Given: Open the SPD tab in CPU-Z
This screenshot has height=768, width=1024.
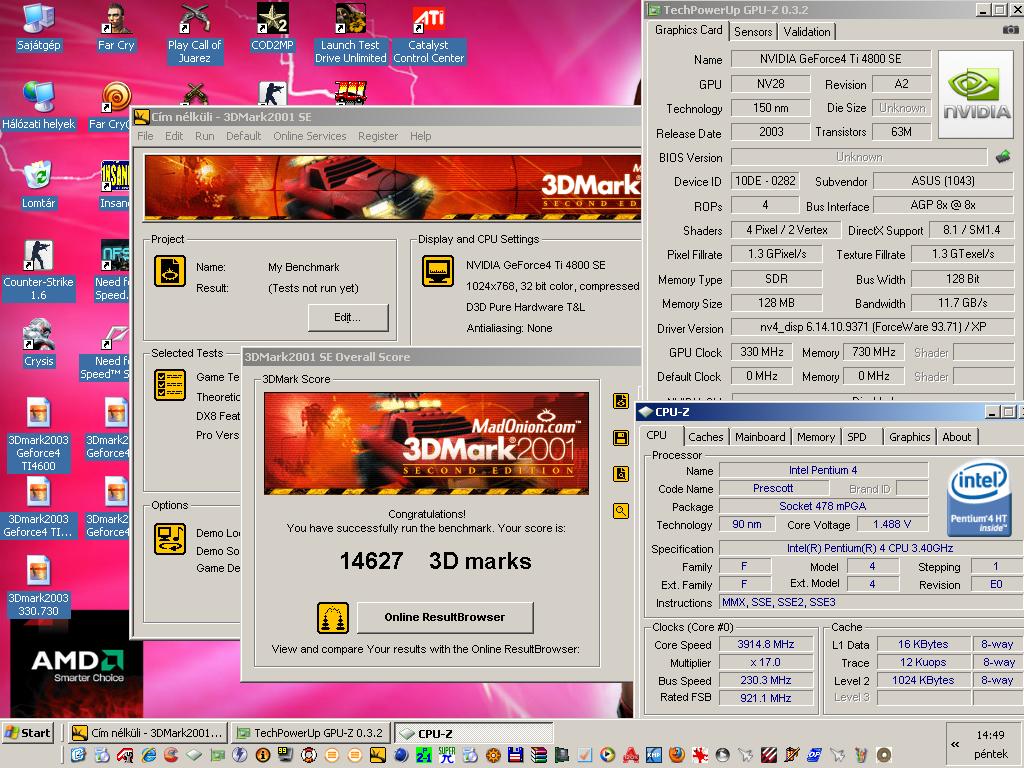Looking at the screenshot, I should 857,437.
